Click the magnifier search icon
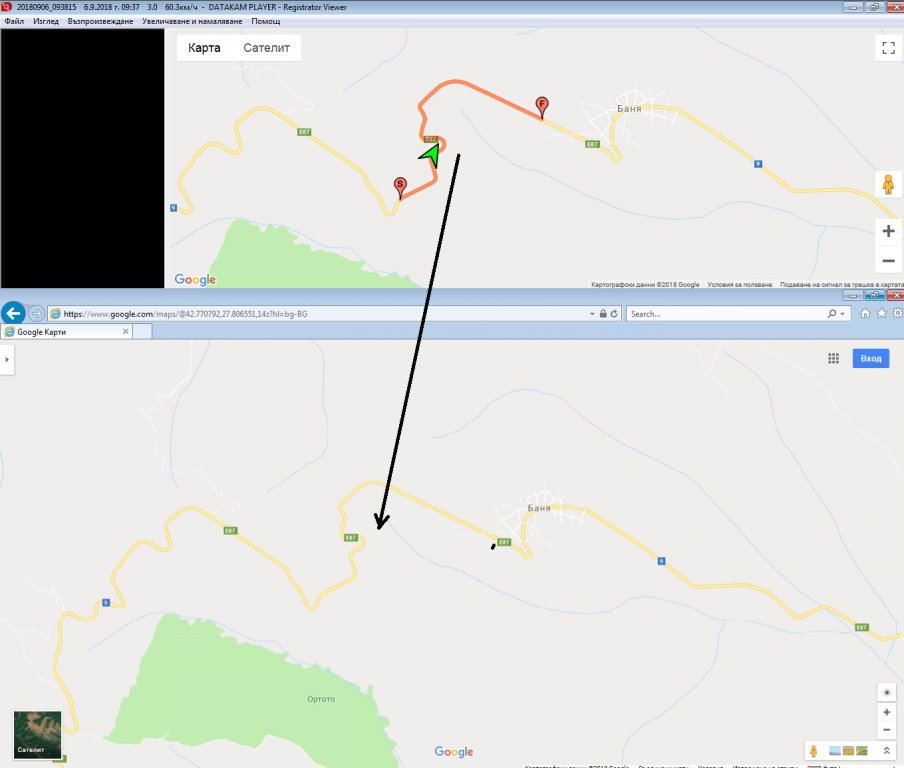Screen dimensions: 904x768 [832, 314]
